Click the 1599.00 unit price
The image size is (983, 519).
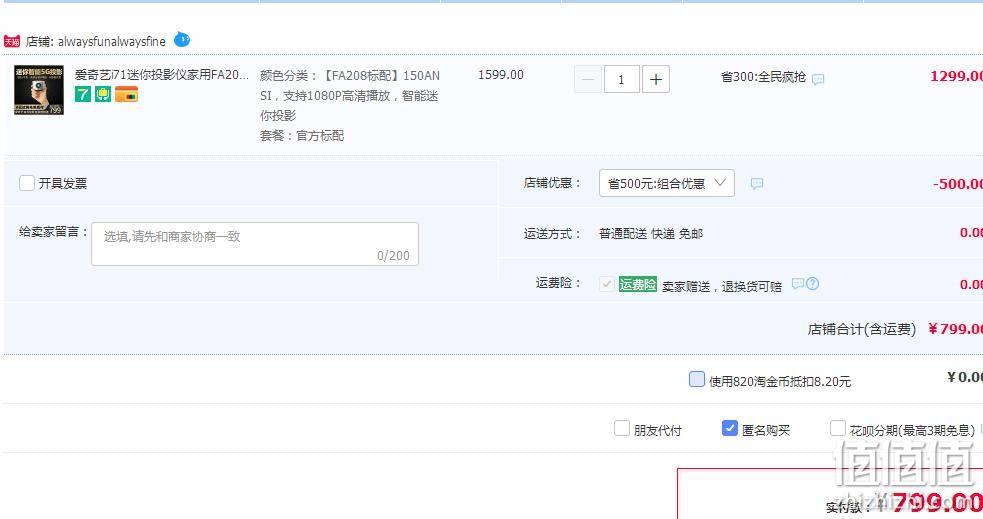500,75
